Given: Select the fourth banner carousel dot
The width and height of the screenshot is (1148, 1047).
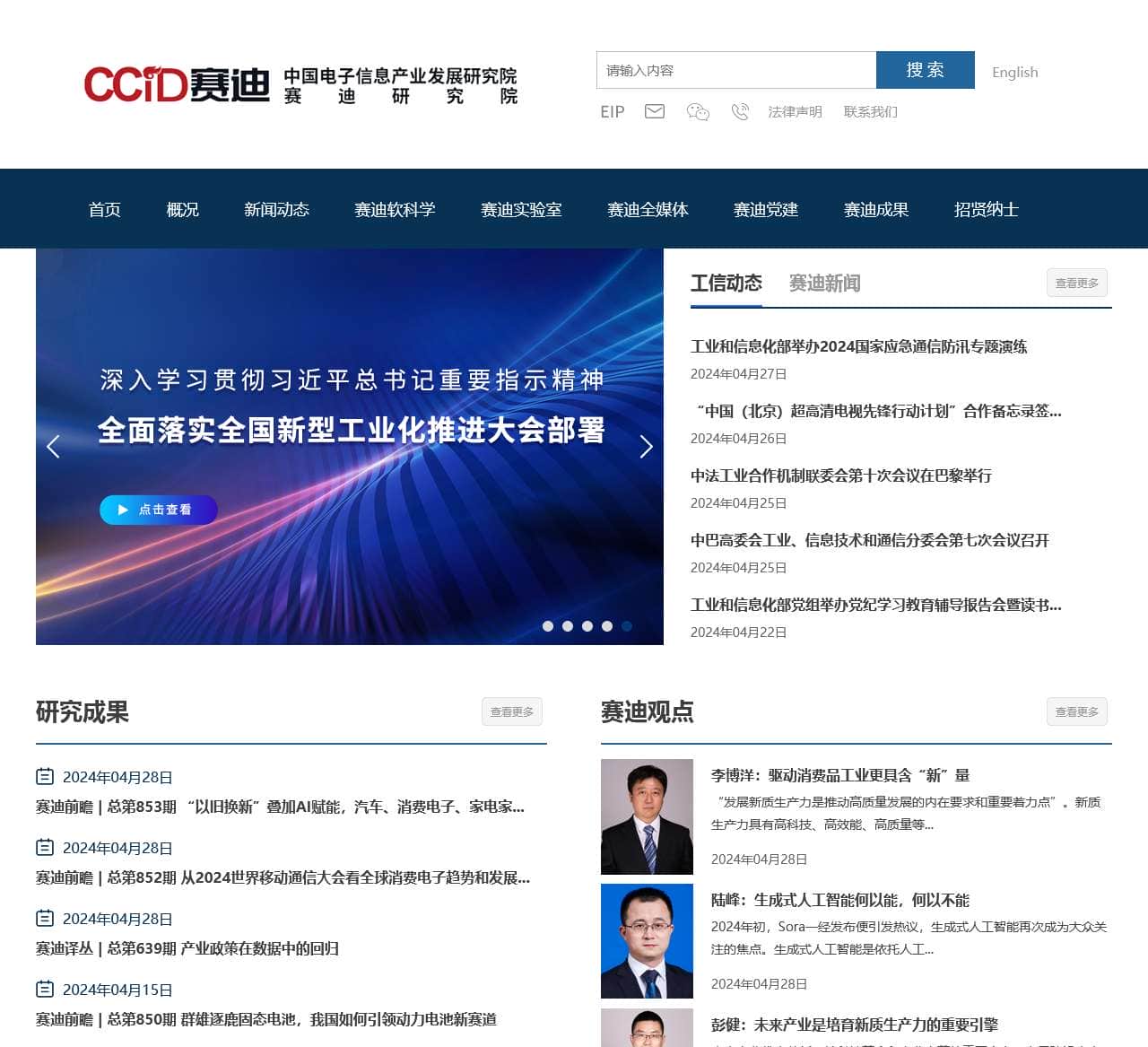Looking at the screenshot, I should (x=607, y=626).
